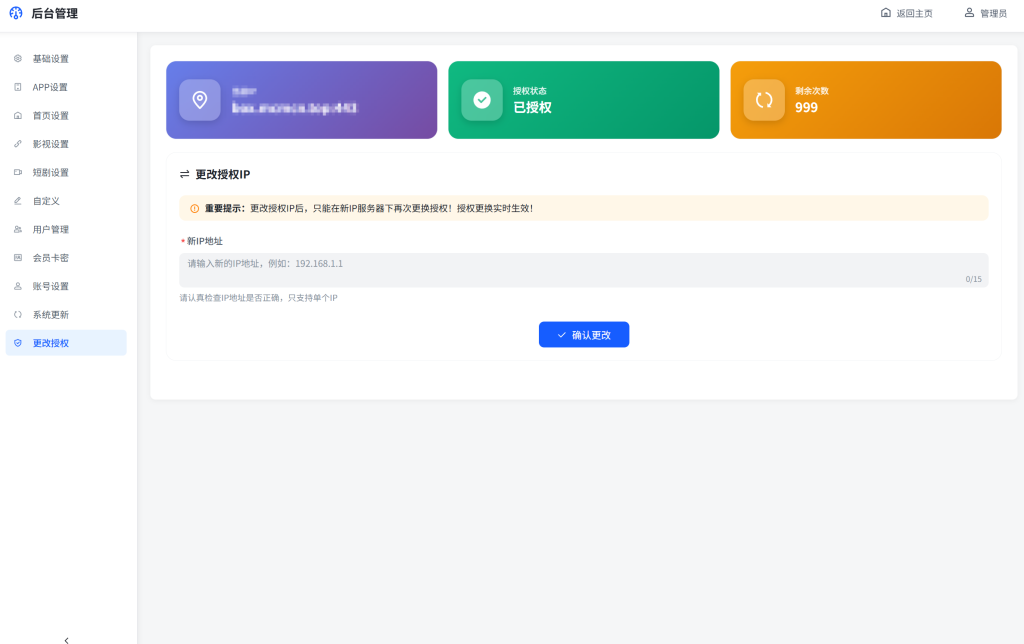This screenshot has width=1024, height=644.
Task: Click the checkmark icon on green 授权状态 card
Action: tap(482, 100)
